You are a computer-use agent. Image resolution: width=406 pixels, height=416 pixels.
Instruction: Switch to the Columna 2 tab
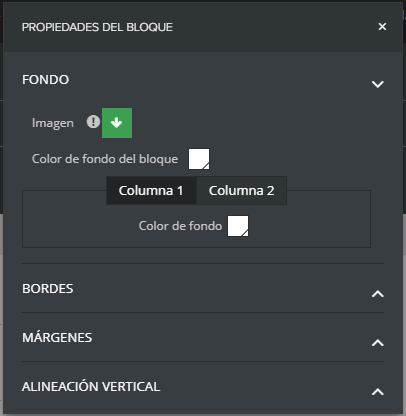241,191
